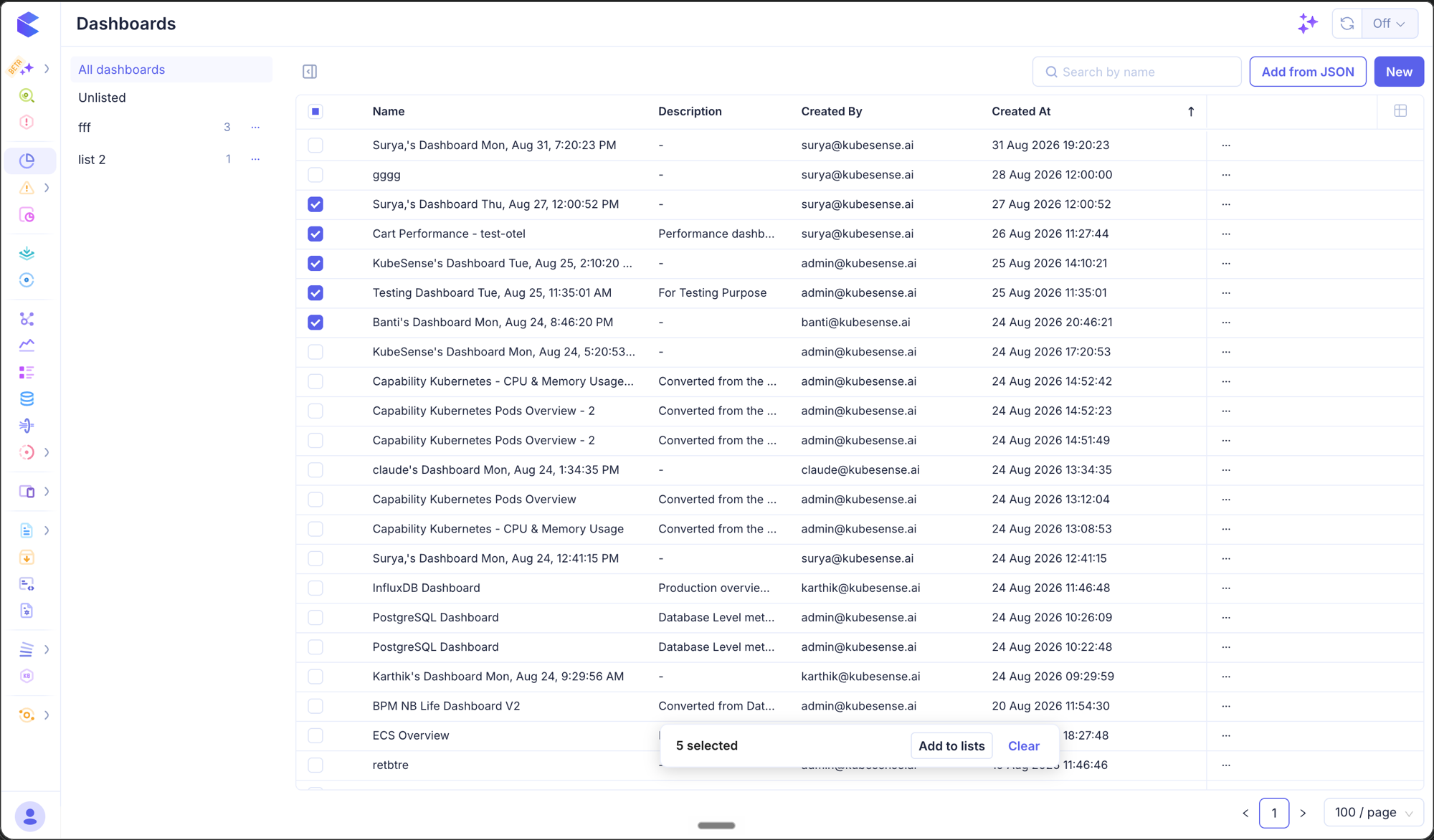The height and width of the screenshot is (840, 1434).
Task: Check the gggg dashboard row checkbox
Action: (315, 175)
